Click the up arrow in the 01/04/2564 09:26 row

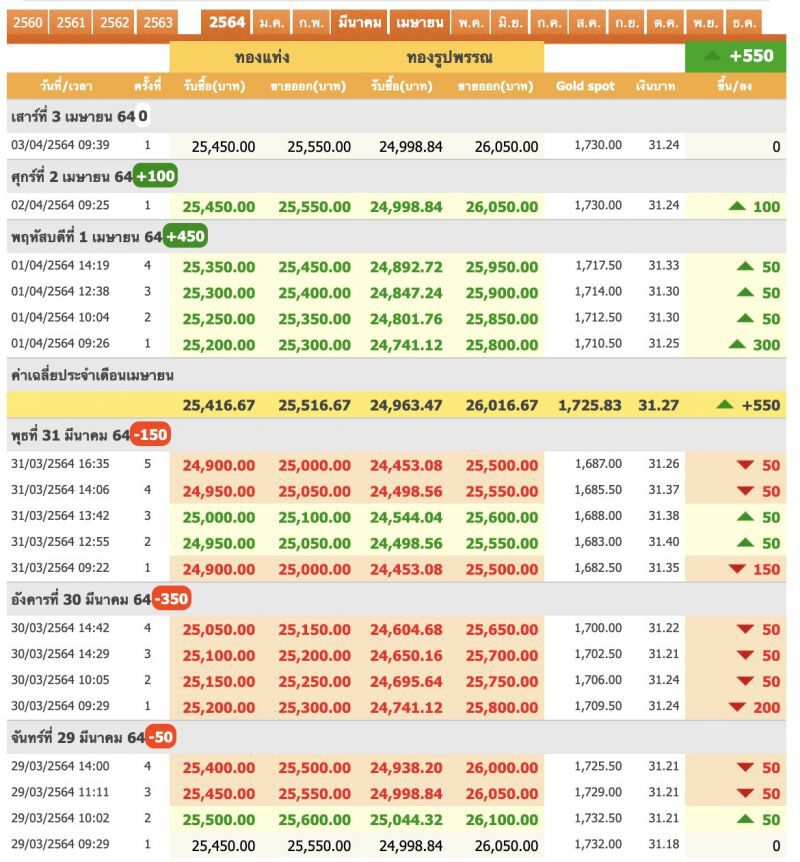(x=737, y=344)
